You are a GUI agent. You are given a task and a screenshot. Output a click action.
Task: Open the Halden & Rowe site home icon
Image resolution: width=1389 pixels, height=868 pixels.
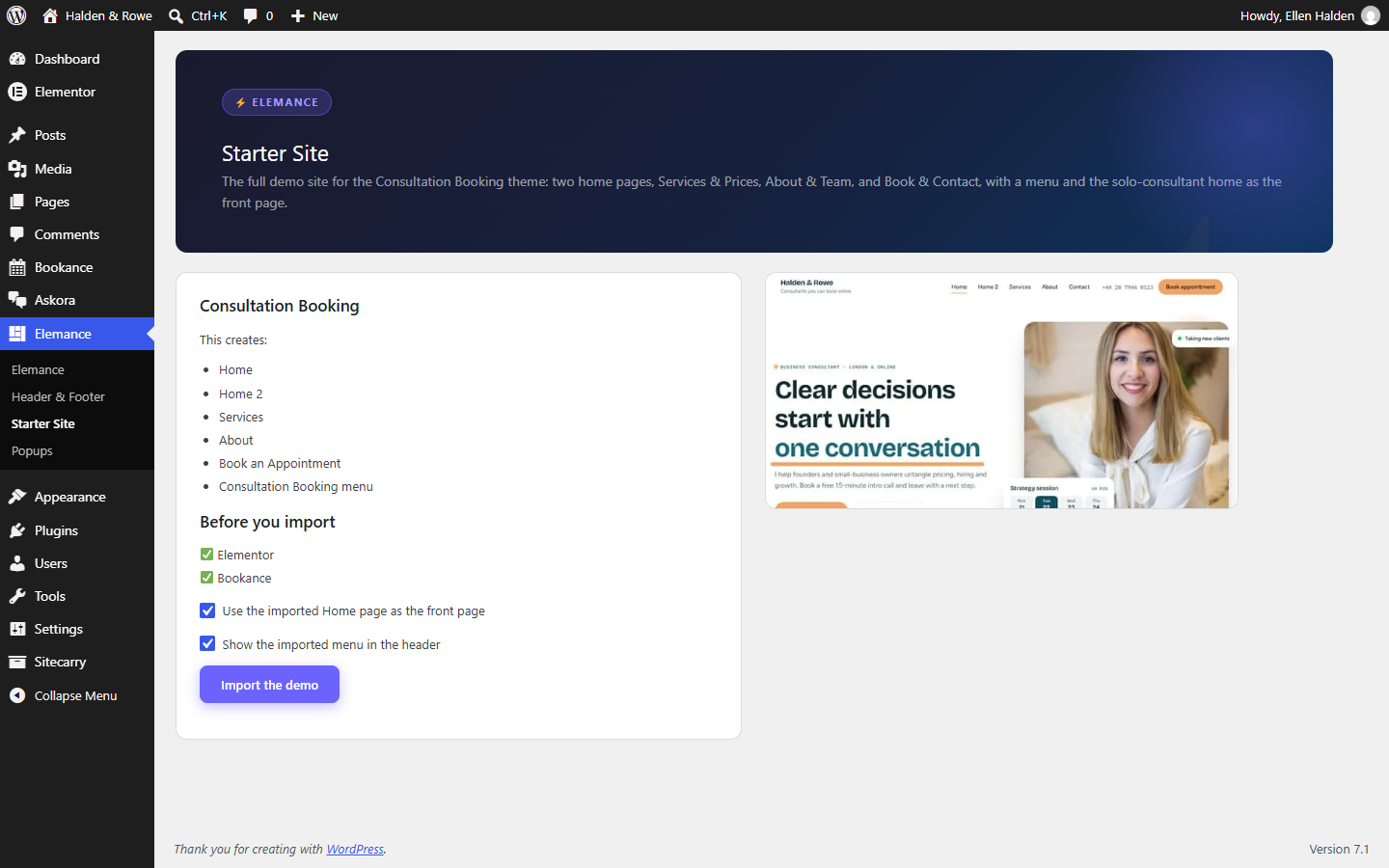[x=50, y=15]
